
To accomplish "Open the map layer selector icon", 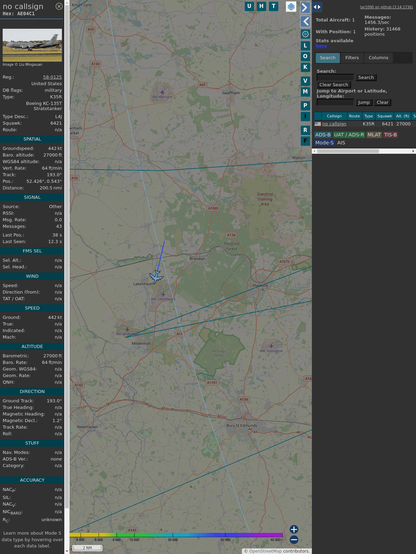I will click(x=291, y=6).
